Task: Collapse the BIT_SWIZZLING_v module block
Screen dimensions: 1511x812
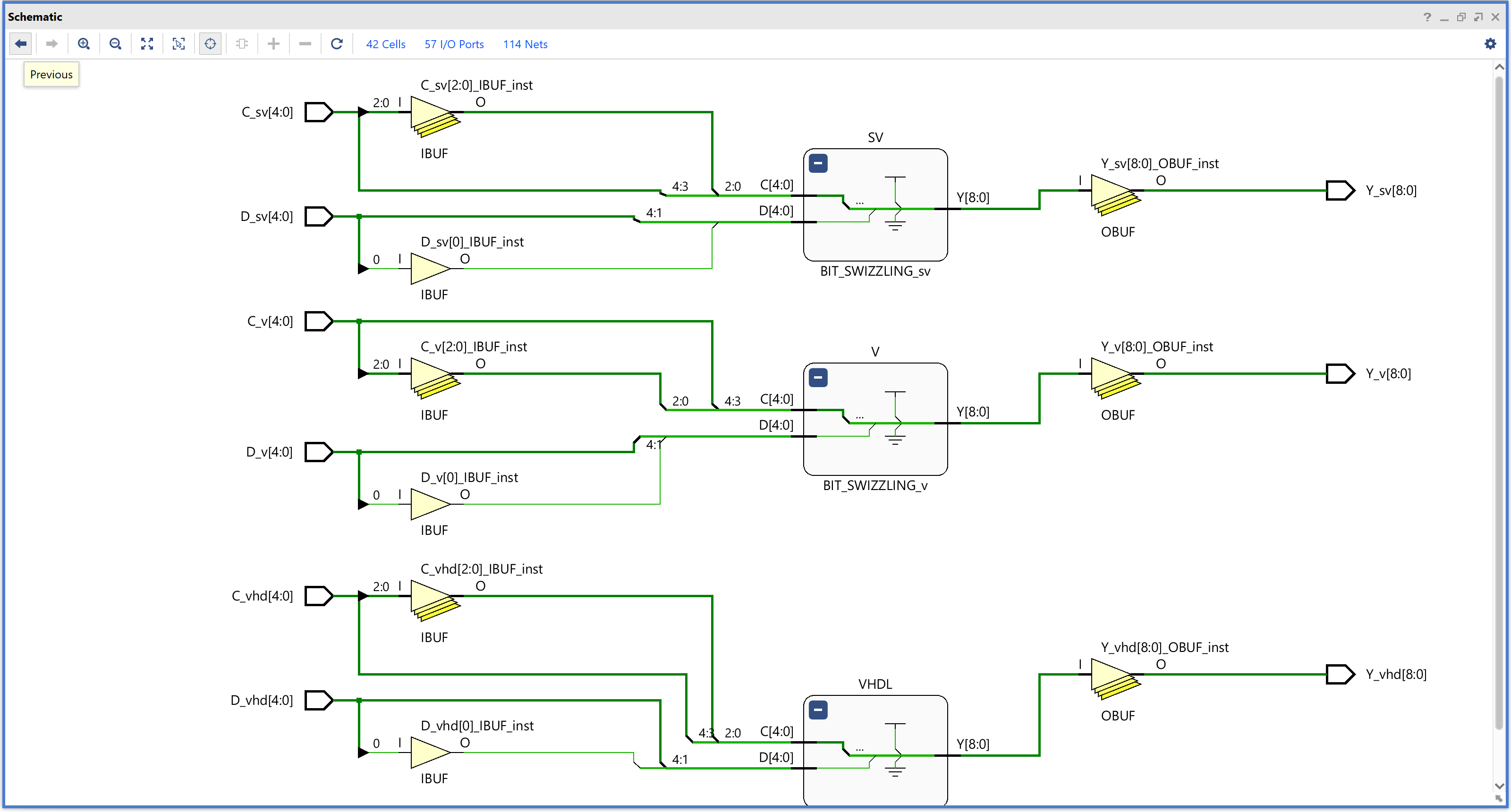Action: pyautogui.click(x=818, y=377)
